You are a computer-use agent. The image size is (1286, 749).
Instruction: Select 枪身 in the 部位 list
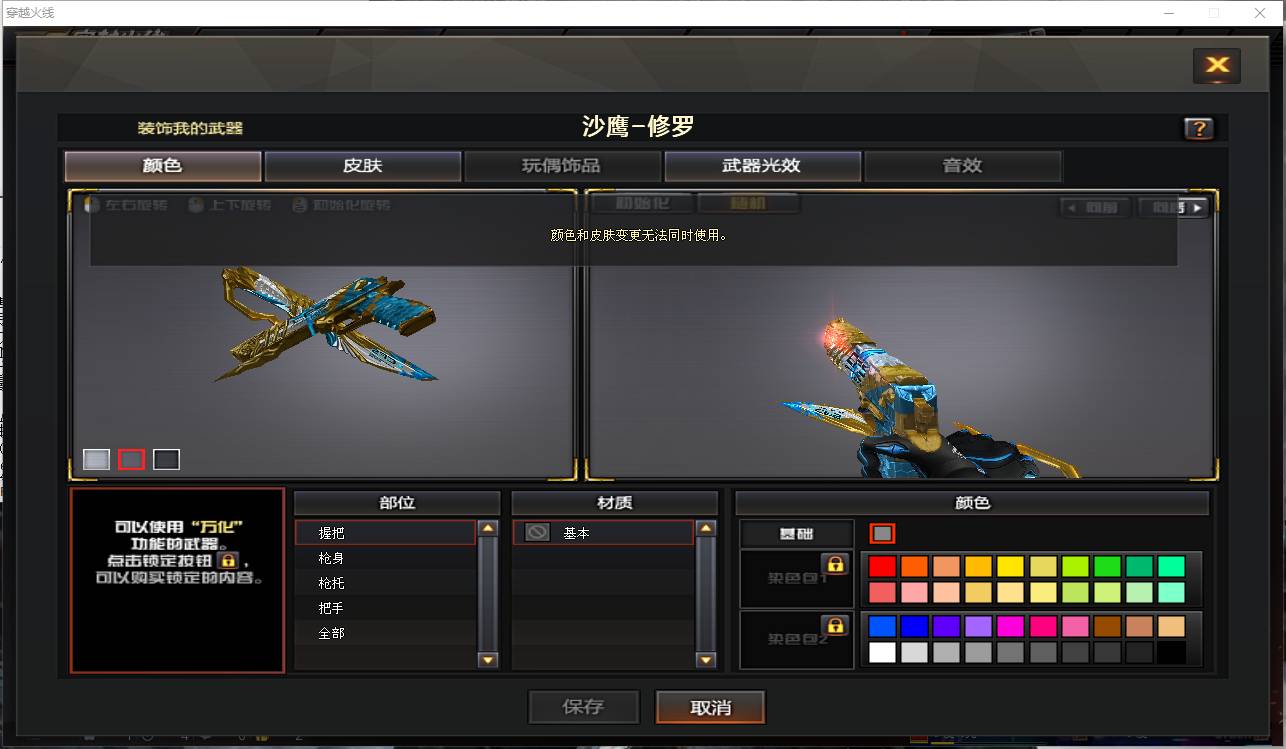tap(385, 558)
